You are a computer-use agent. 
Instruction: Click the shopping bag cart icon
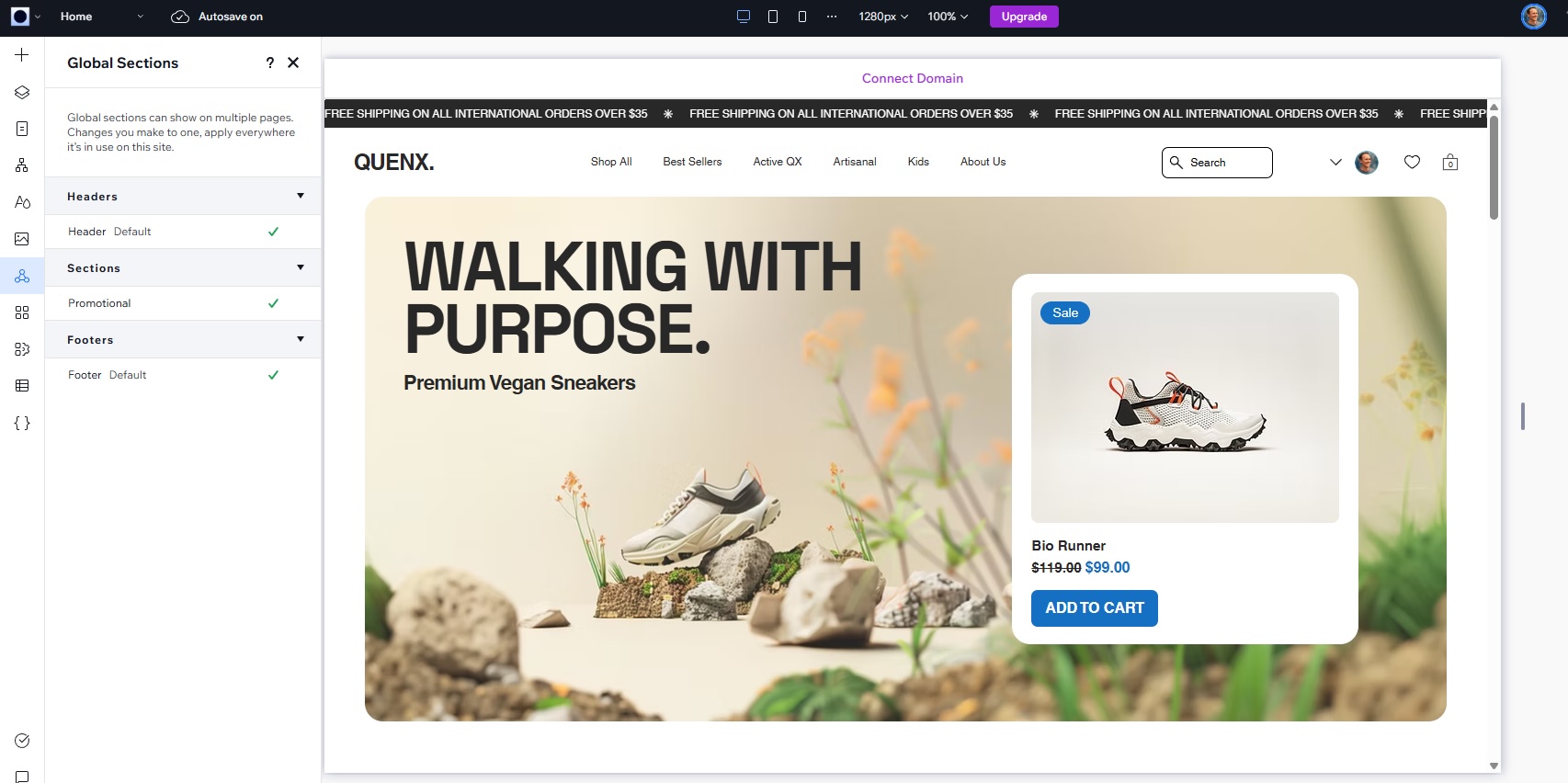point(1450,162)
